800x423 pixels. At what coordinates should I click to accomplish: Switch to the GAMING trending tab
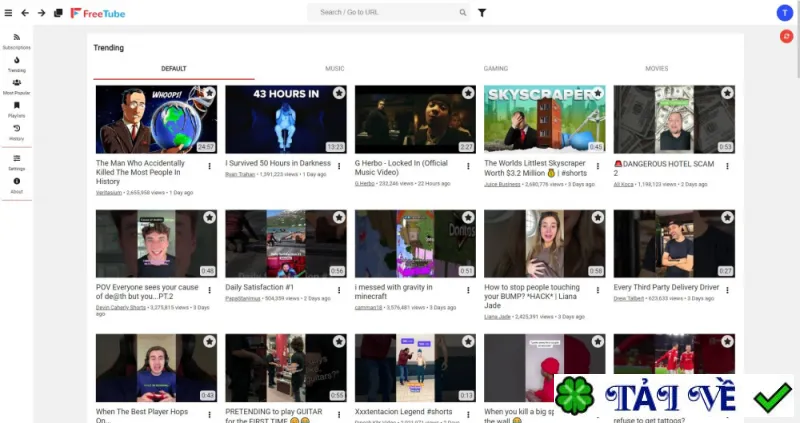click(496, 69)
